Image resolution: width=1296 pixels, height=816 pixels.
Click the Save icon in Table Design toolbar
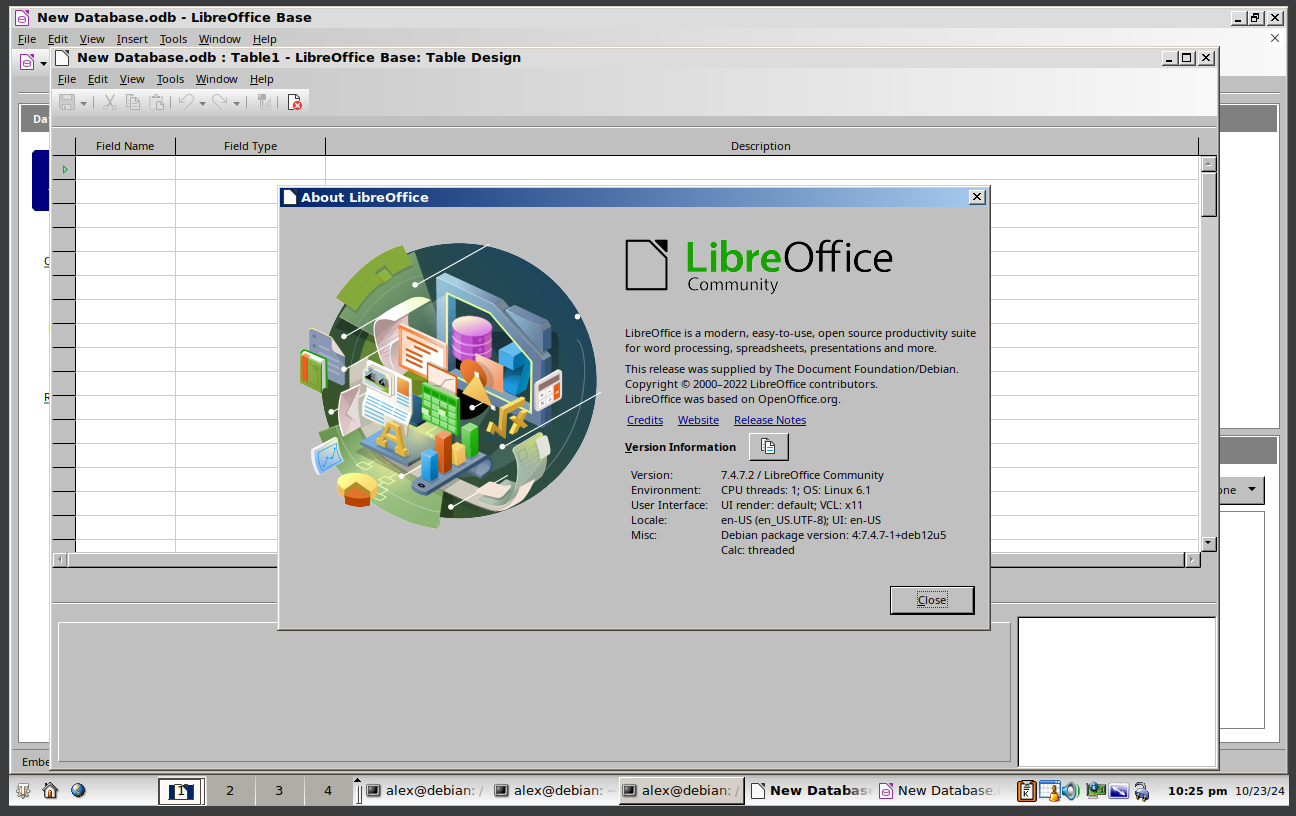point(67,102)
